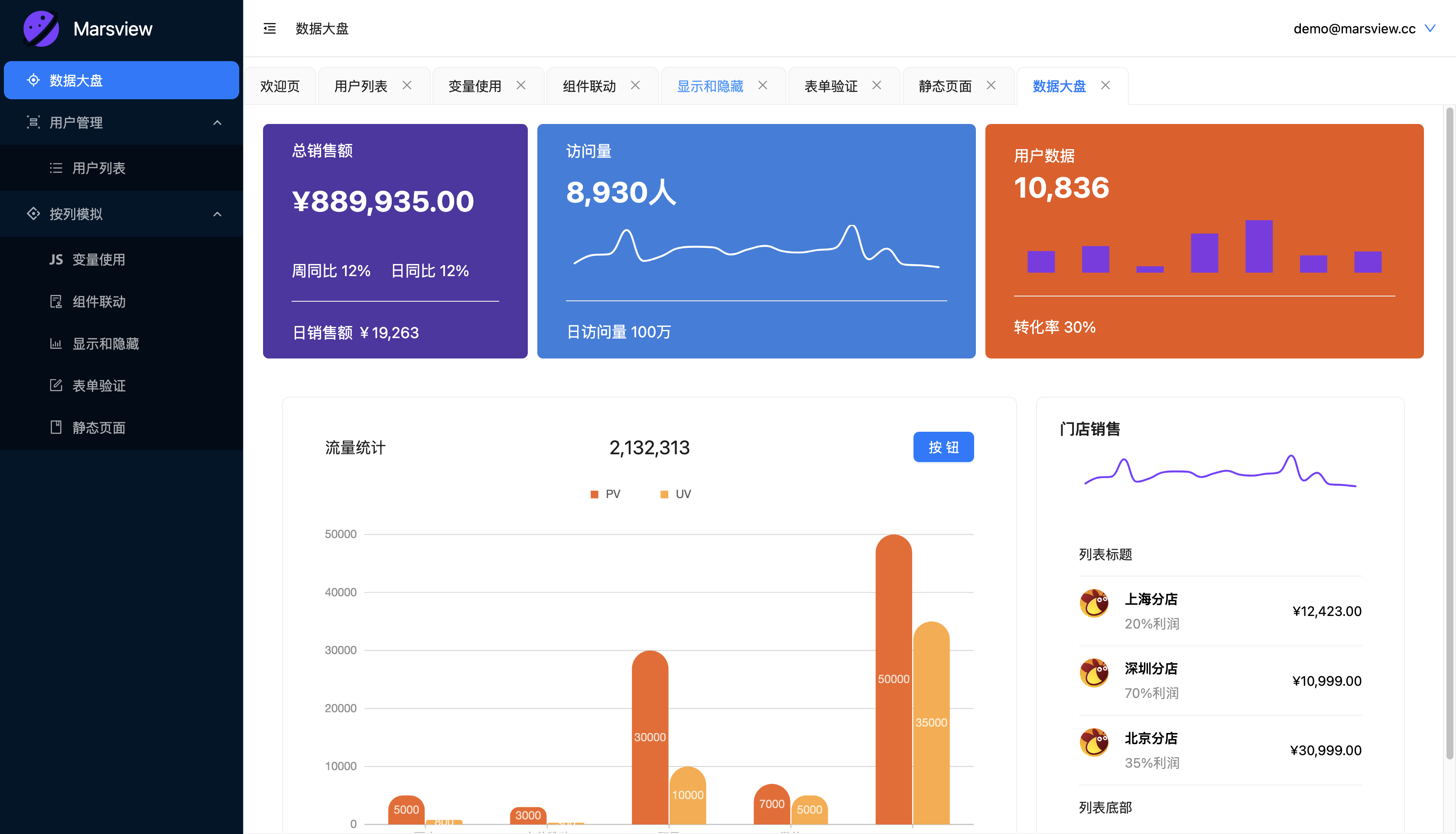The height and width of the screenshot is (834, 1456).
Task: Click the Marsview logo text
Action: tap(113, 29)
